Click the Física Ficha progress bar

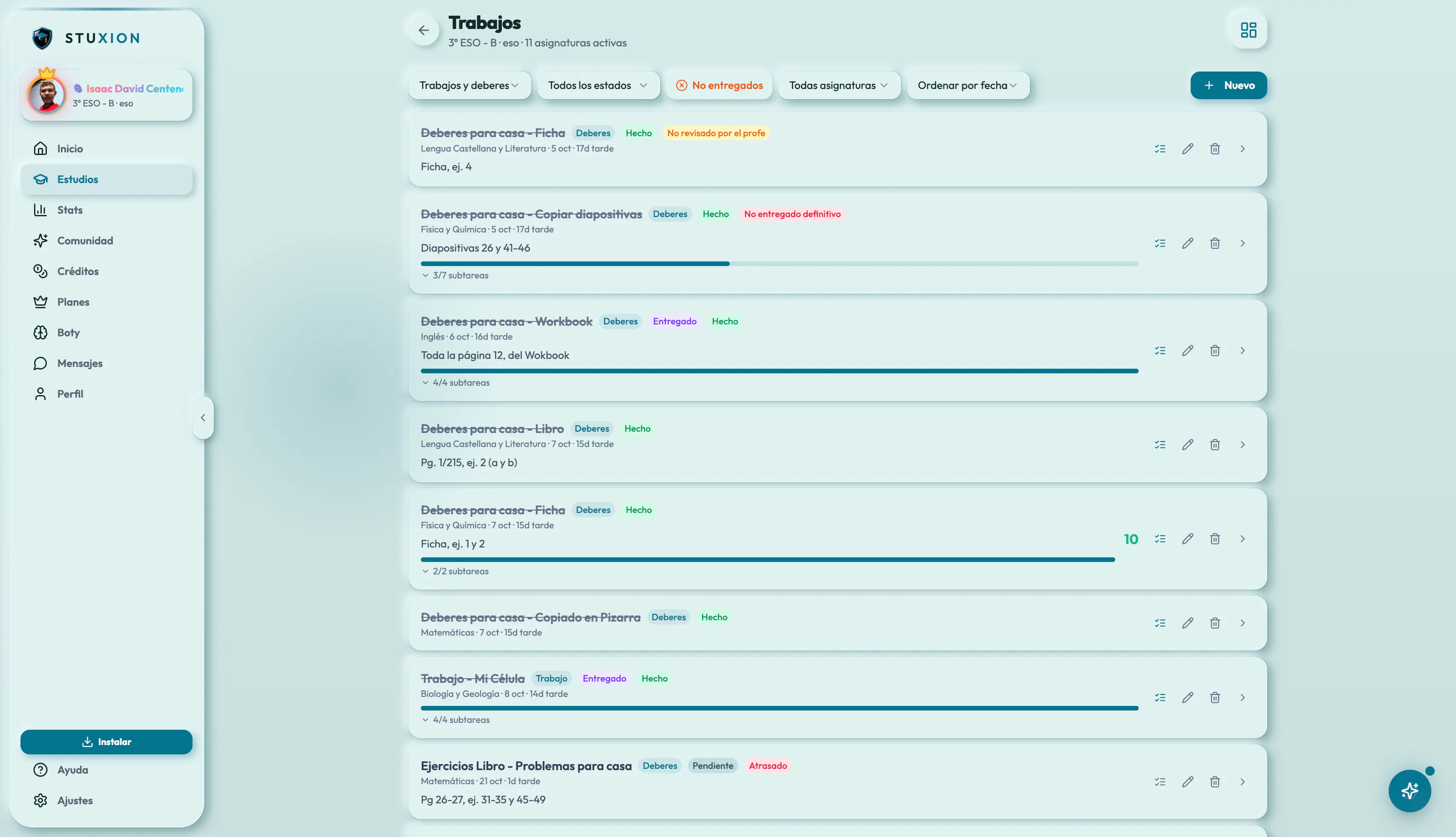pos(768,560)
